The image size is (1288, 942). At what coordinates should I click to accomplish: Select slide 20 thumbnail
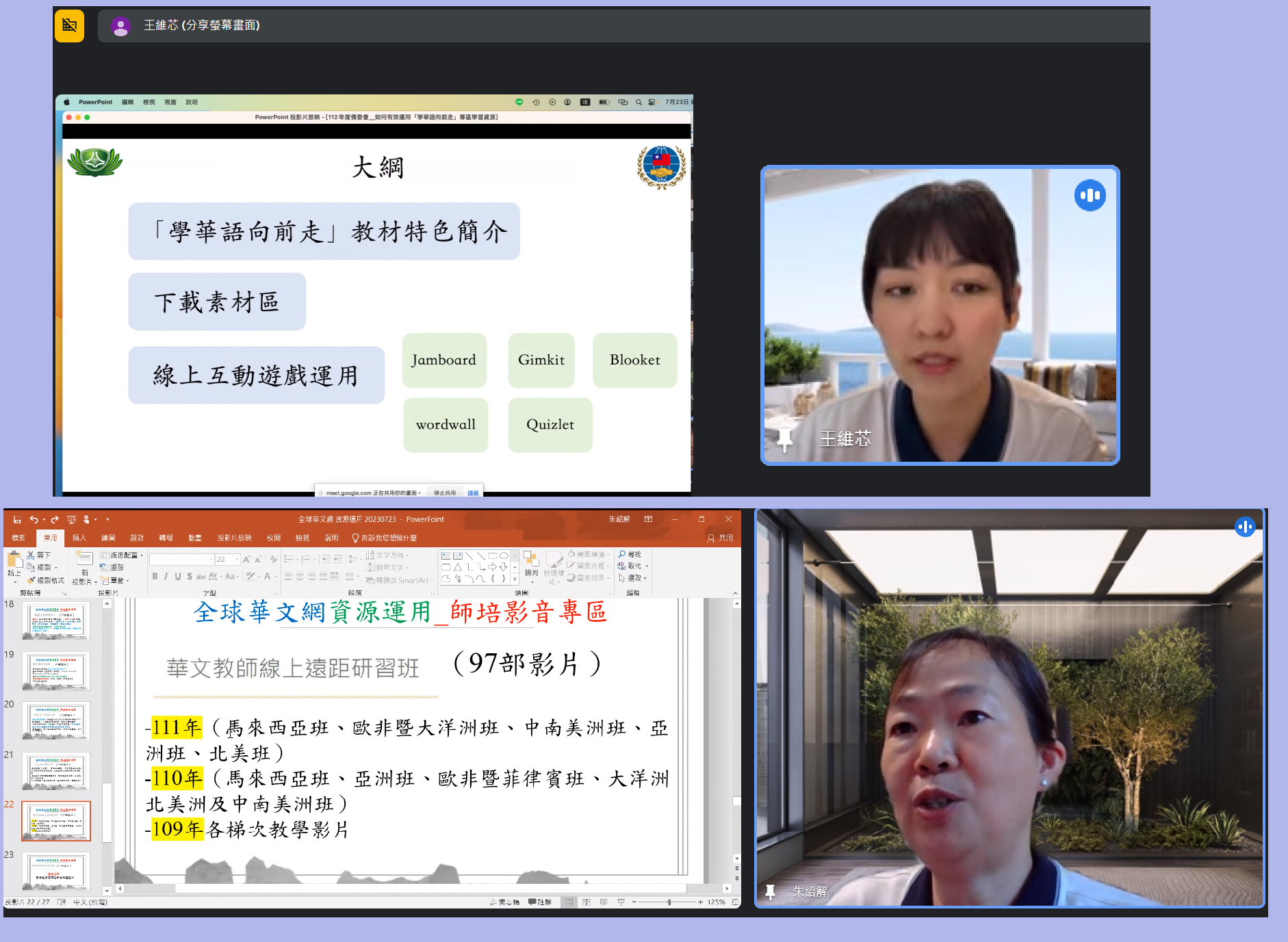click(x=56, y=721)
